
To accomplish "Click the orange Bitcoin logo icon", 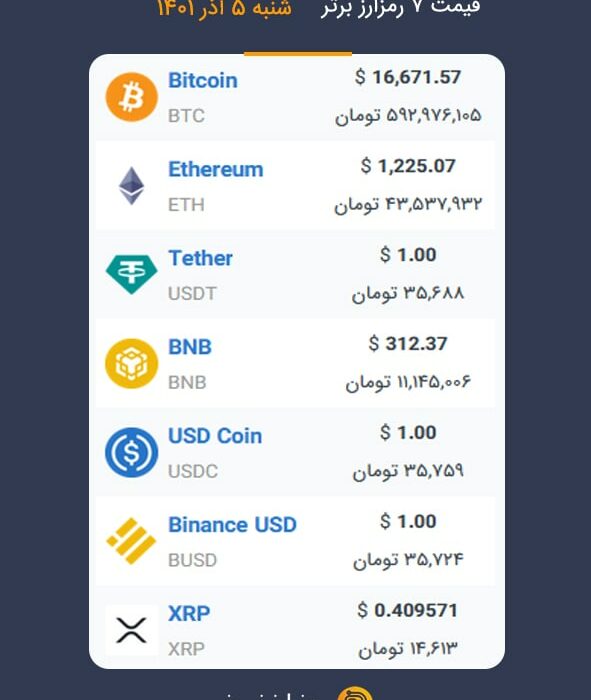I will point(132,97).
